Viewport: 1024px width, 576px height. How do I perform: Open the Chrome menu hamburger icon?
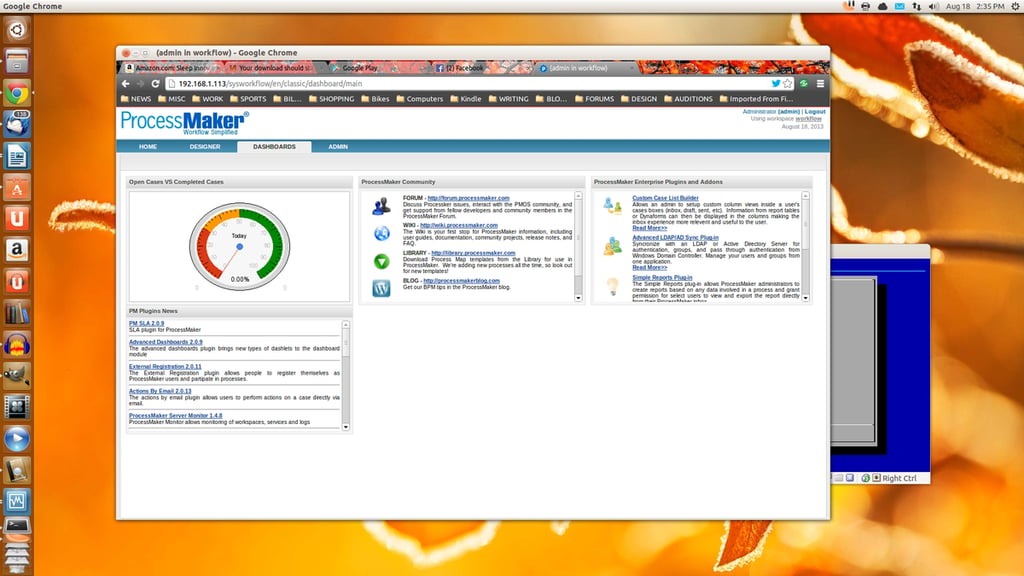tap(820, 84)
